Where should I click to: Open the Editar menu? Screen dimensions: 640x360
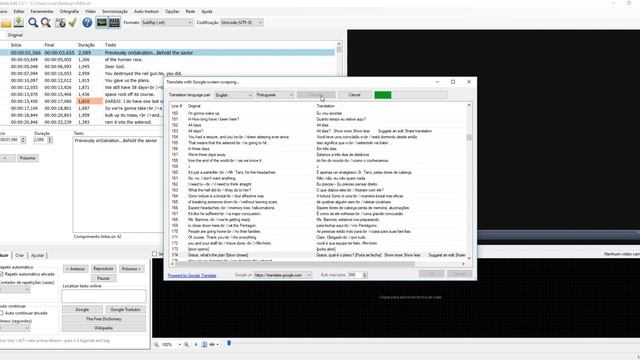[19, 11]
